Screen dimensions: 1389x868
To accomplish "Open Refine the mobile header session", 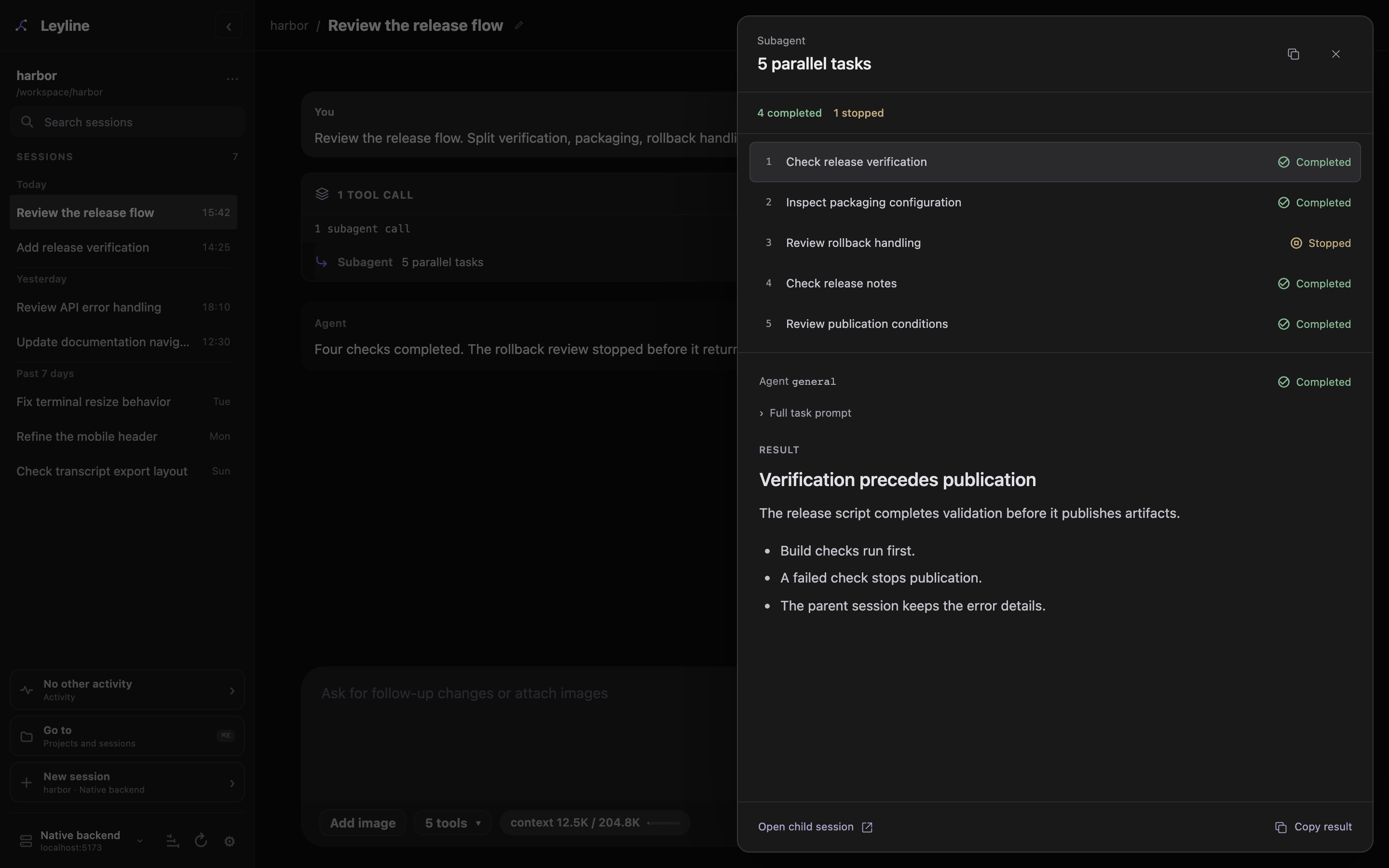I will (x=123, y=436).
